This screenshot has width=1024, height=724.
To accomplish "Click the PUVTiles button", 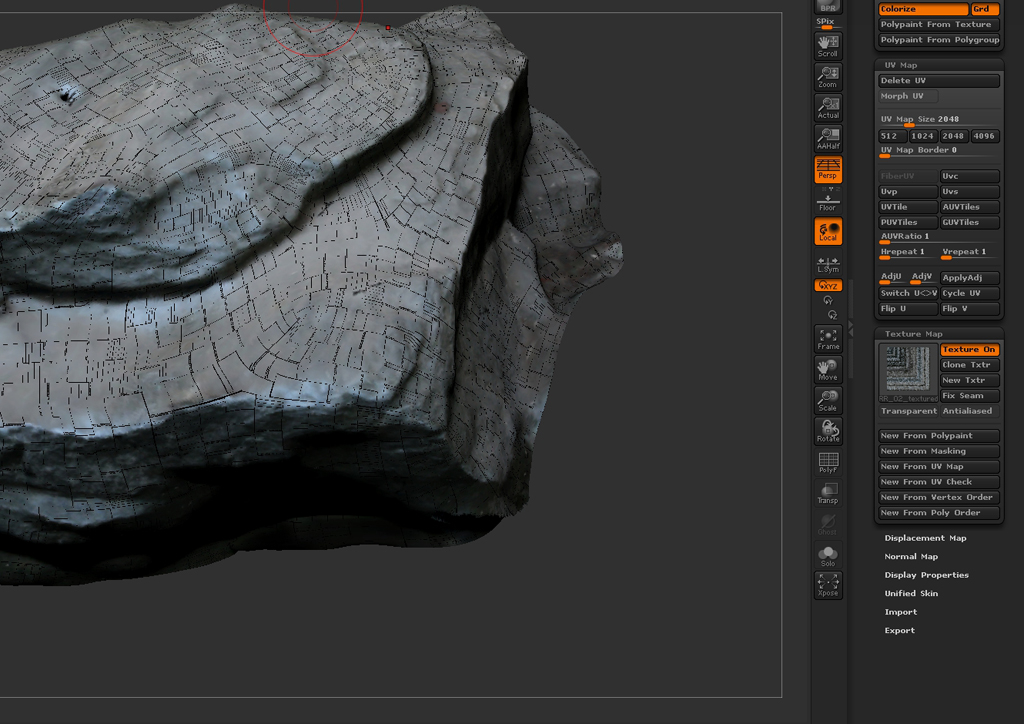I will pyautogui.click(x=908, y=223).
